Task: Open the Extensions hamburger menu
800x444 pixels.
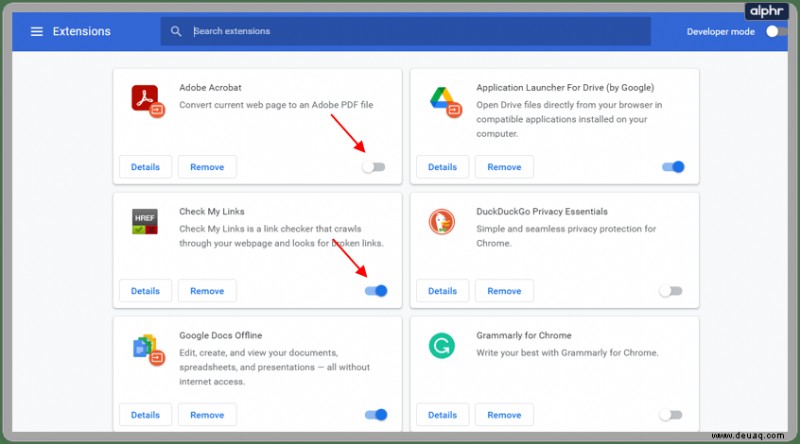Action: pos(36,32)
